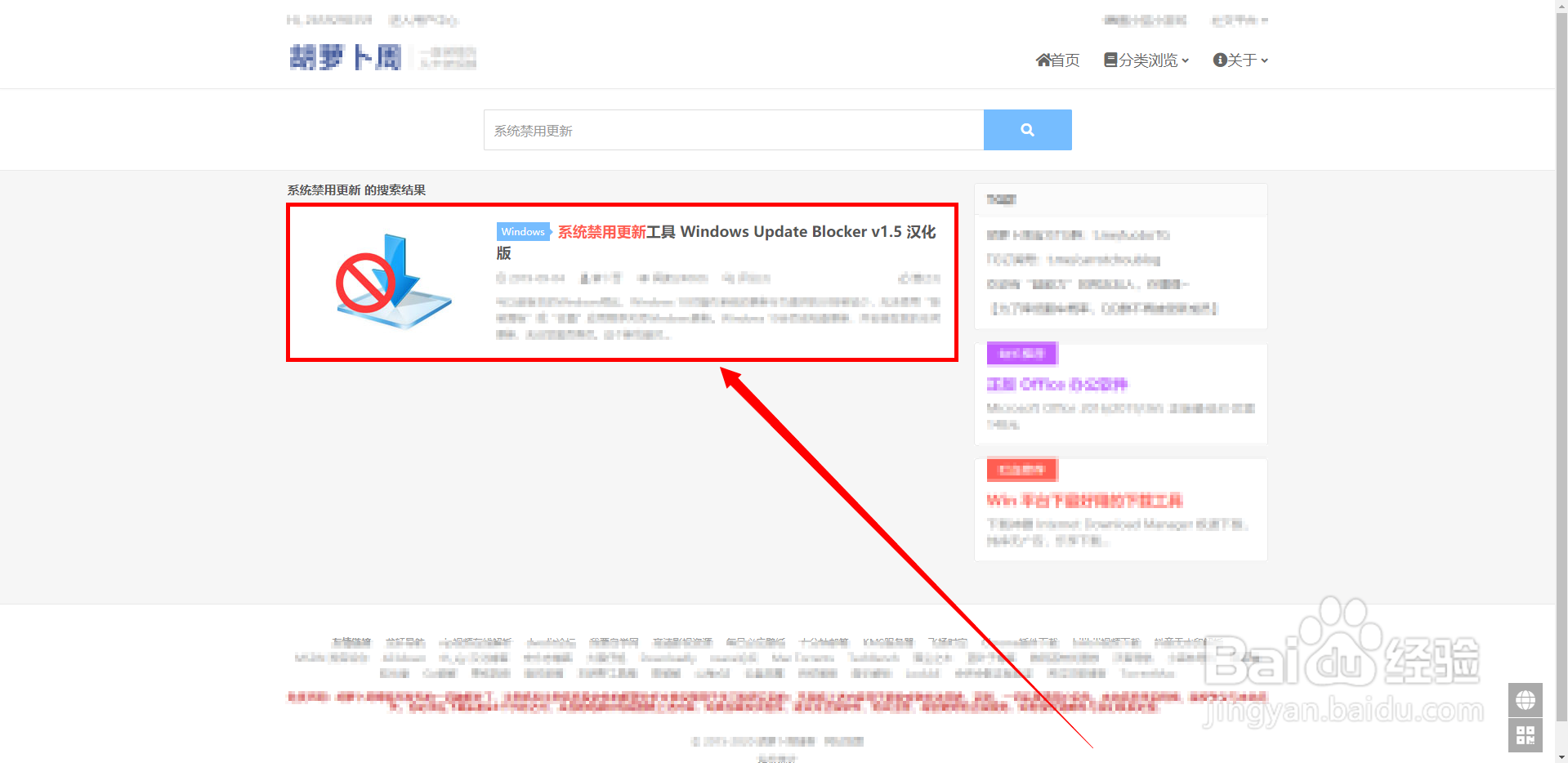Viewport: 1568px width, 763px height.
Task: Click the globe icon at bottom right
Action: [1526, 700]
